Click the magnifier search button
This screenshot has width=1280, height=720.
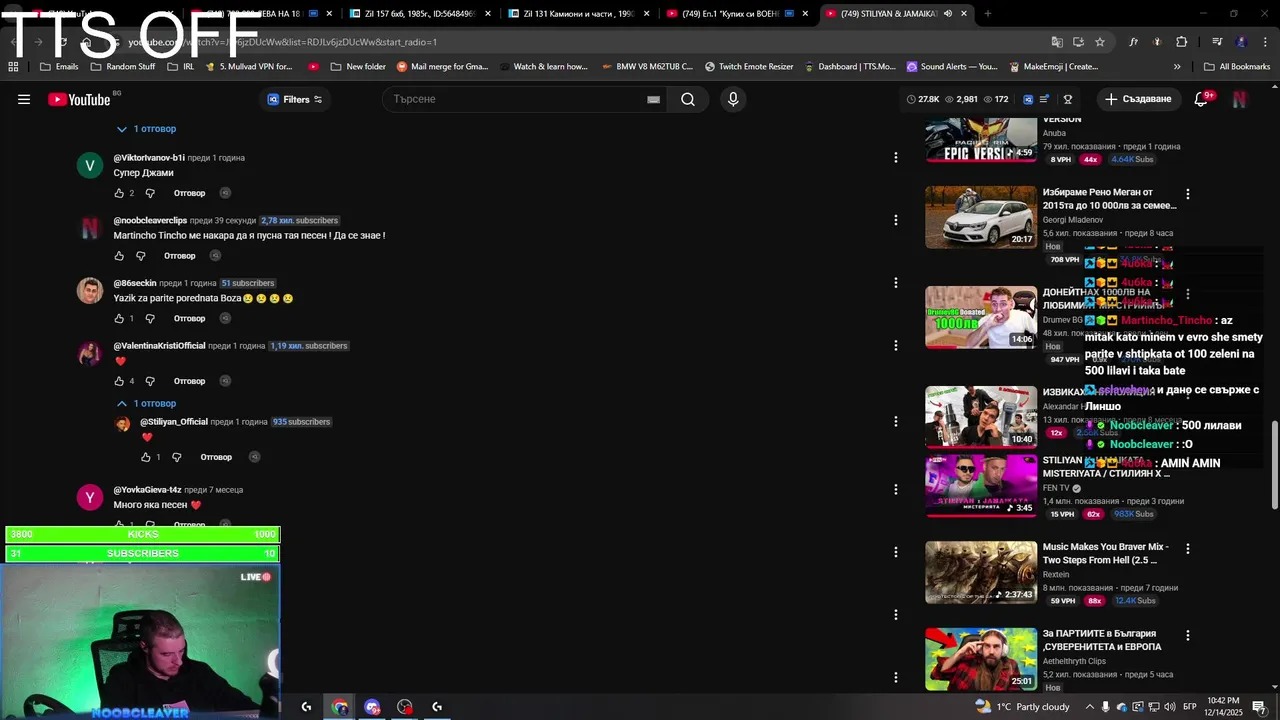point(688,99)
